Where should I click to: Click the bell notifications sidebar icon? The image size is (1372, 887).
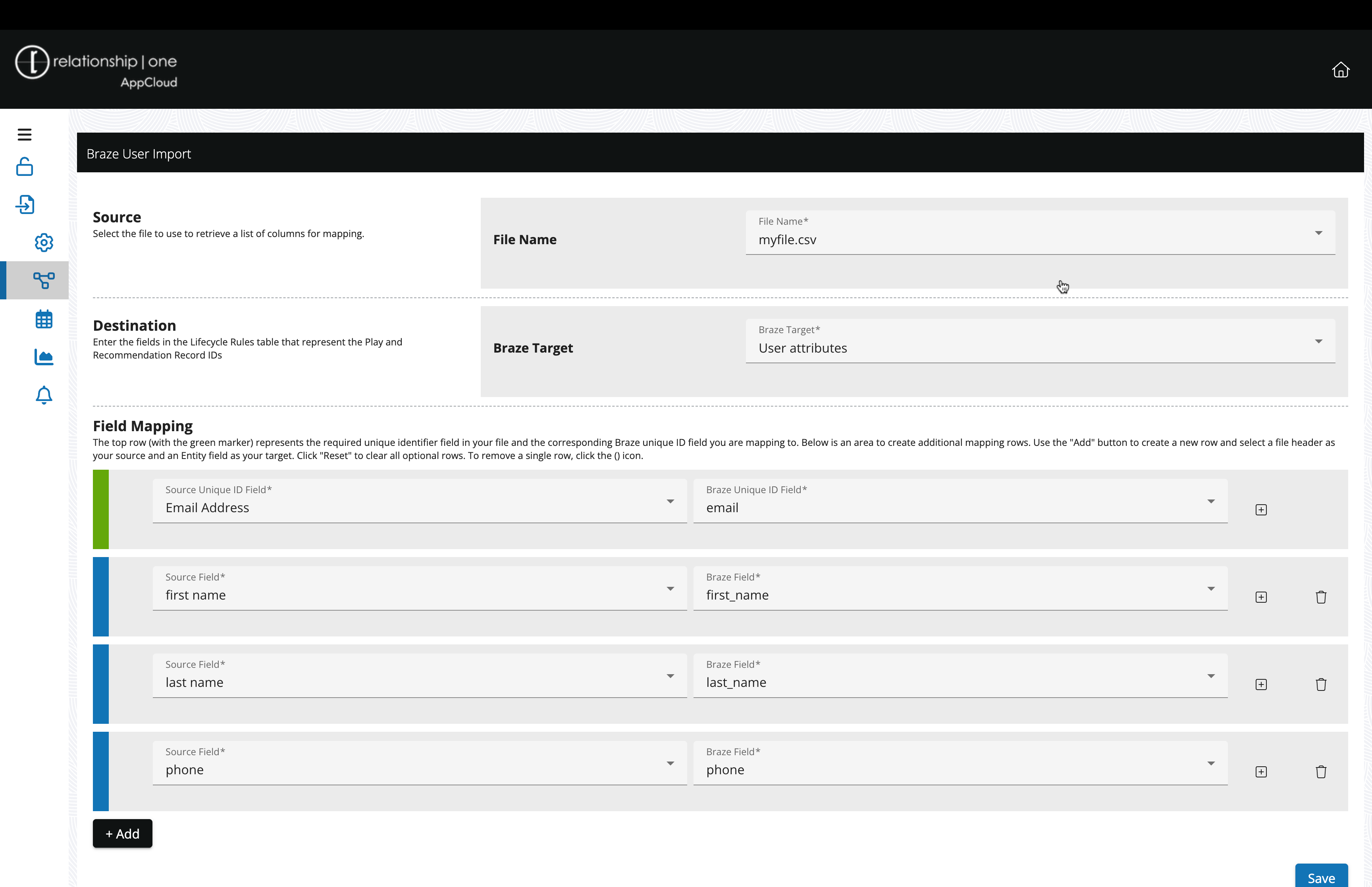44,395
